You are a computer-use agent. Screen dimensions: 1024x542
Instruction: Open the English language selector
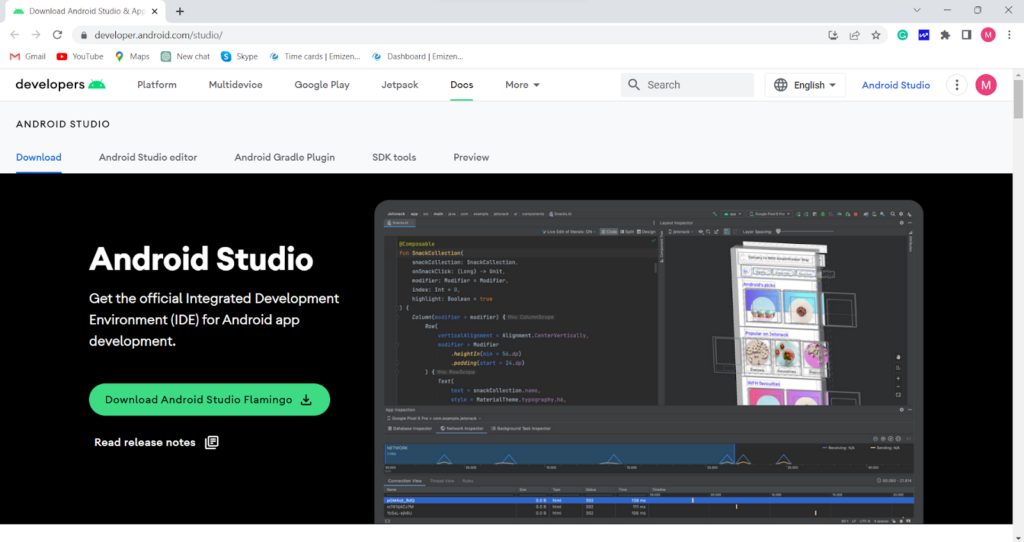pos(805,85)
